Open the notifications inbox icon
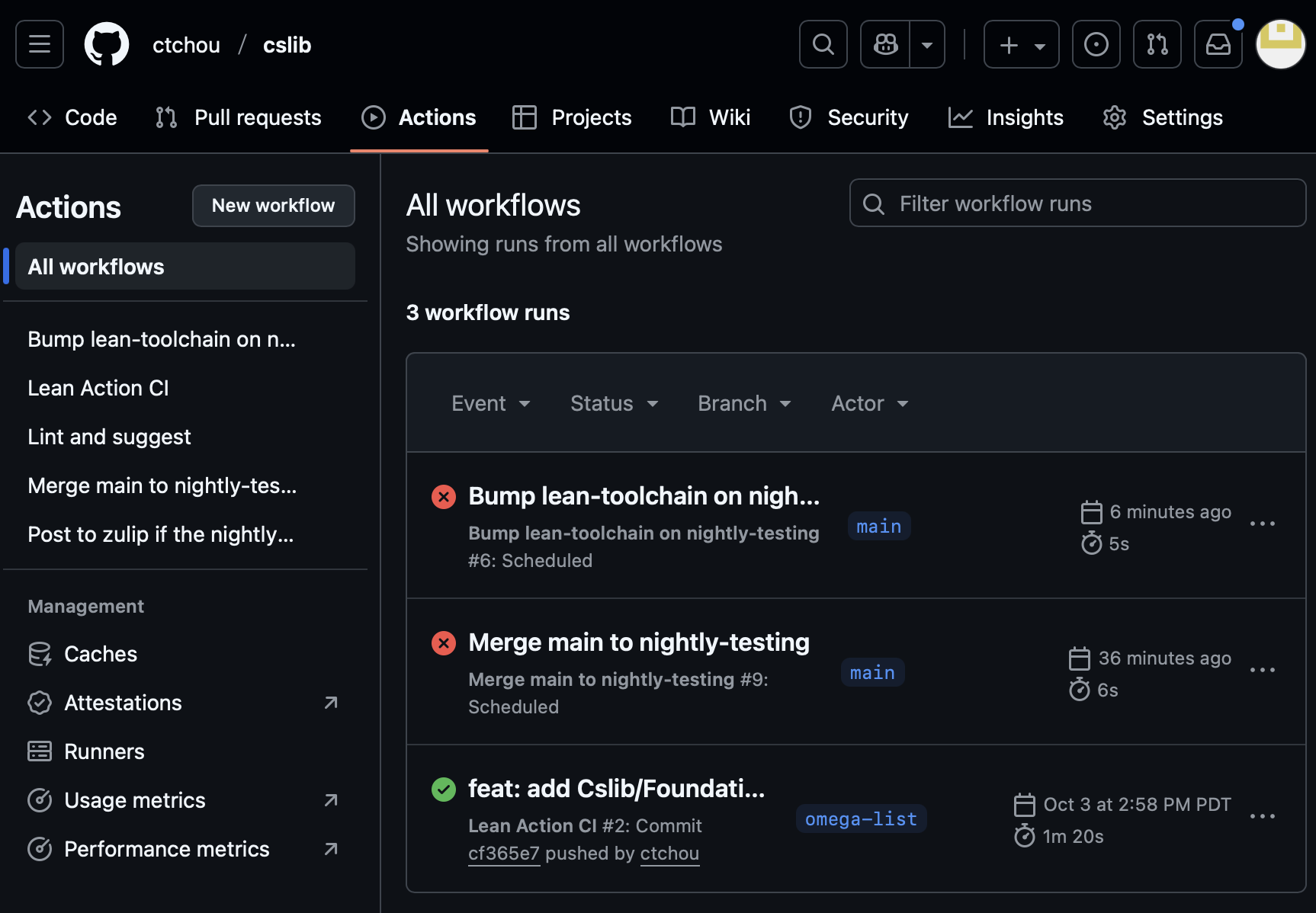Image resolution: width=1316 pixels, height=913 pixels. 1218,44
